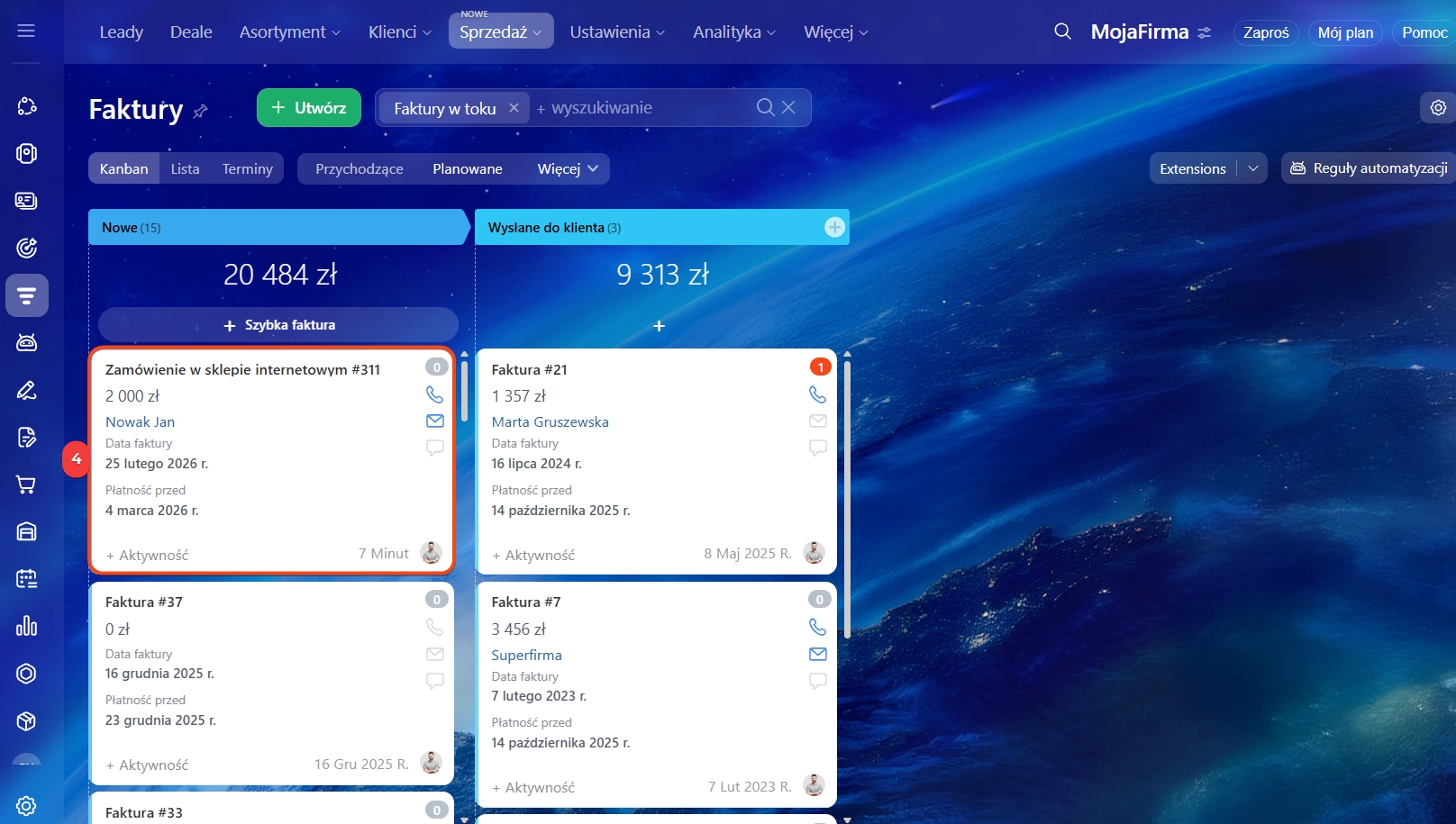Expand the Sprzedaż menu
This screenshot has width=1456, height=824.
click(x=501, y=31)
